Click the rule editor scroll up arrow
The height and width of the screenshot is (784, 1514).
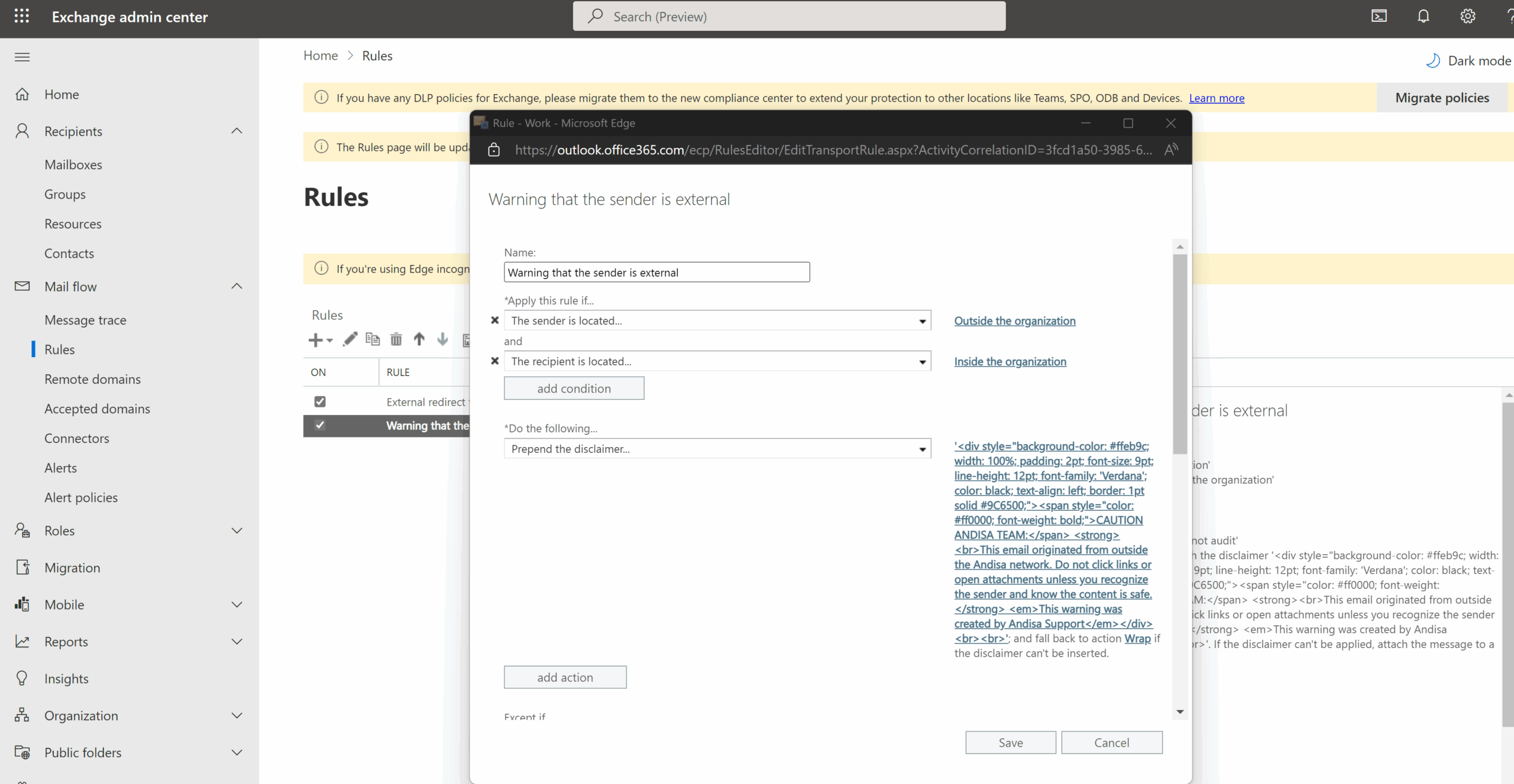click(1180, 247)
